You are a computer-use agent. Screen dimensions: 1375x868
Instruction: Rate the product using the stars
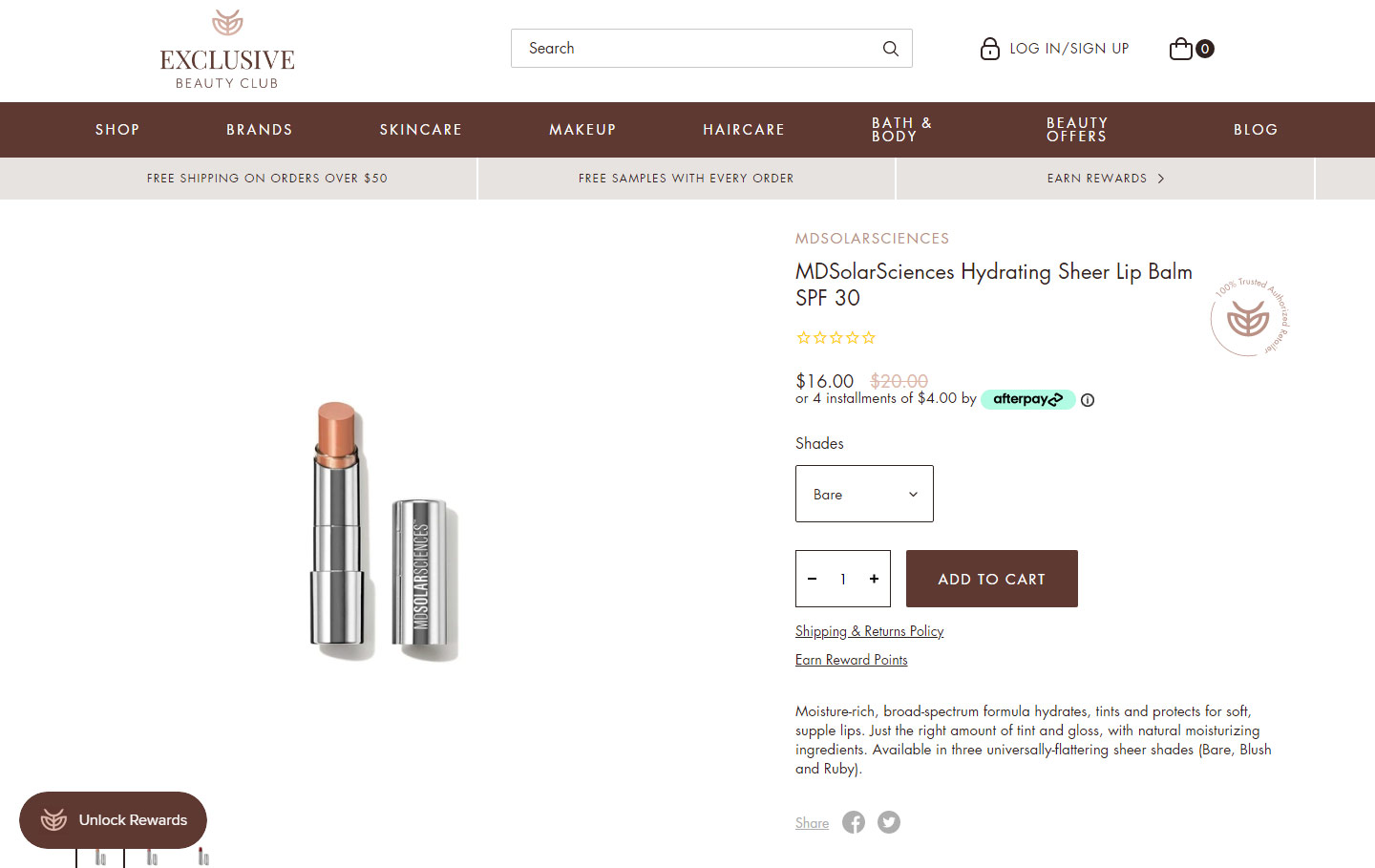point(836,338)
